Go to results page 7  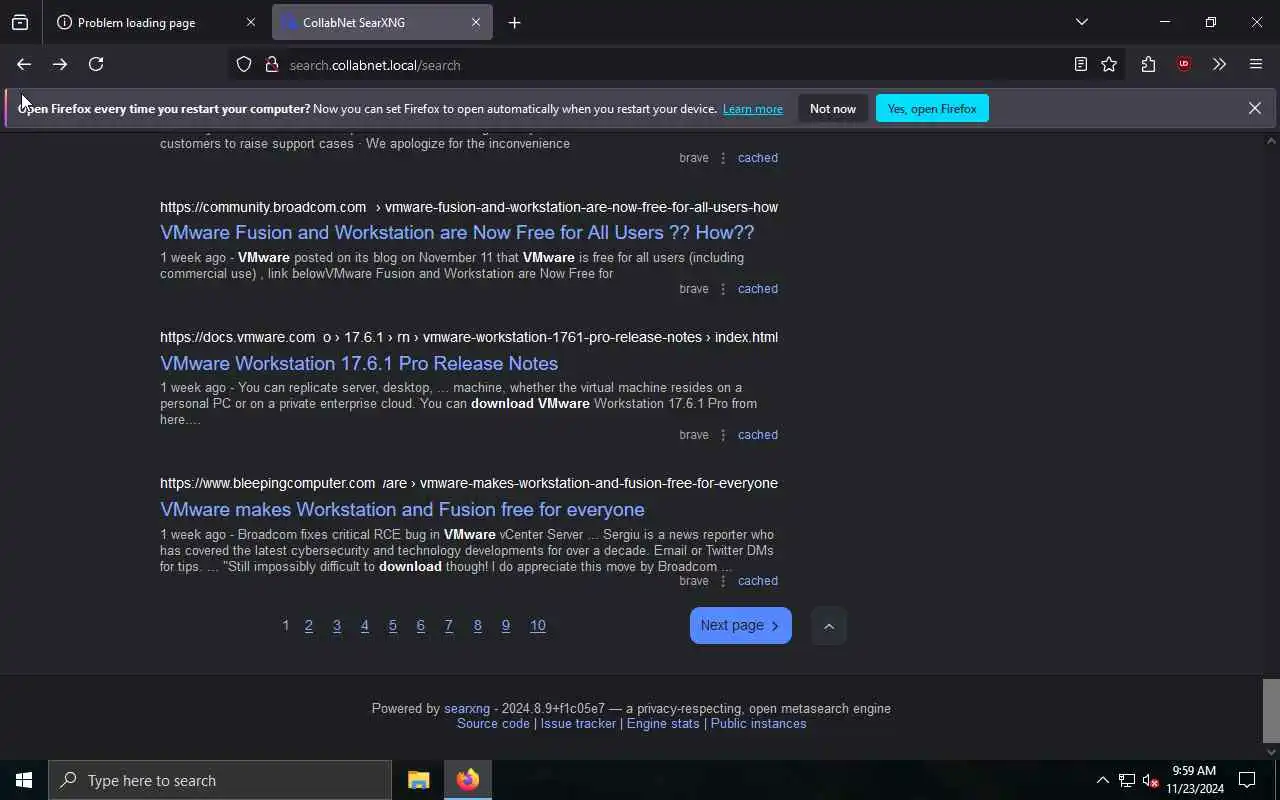(449, 626)
